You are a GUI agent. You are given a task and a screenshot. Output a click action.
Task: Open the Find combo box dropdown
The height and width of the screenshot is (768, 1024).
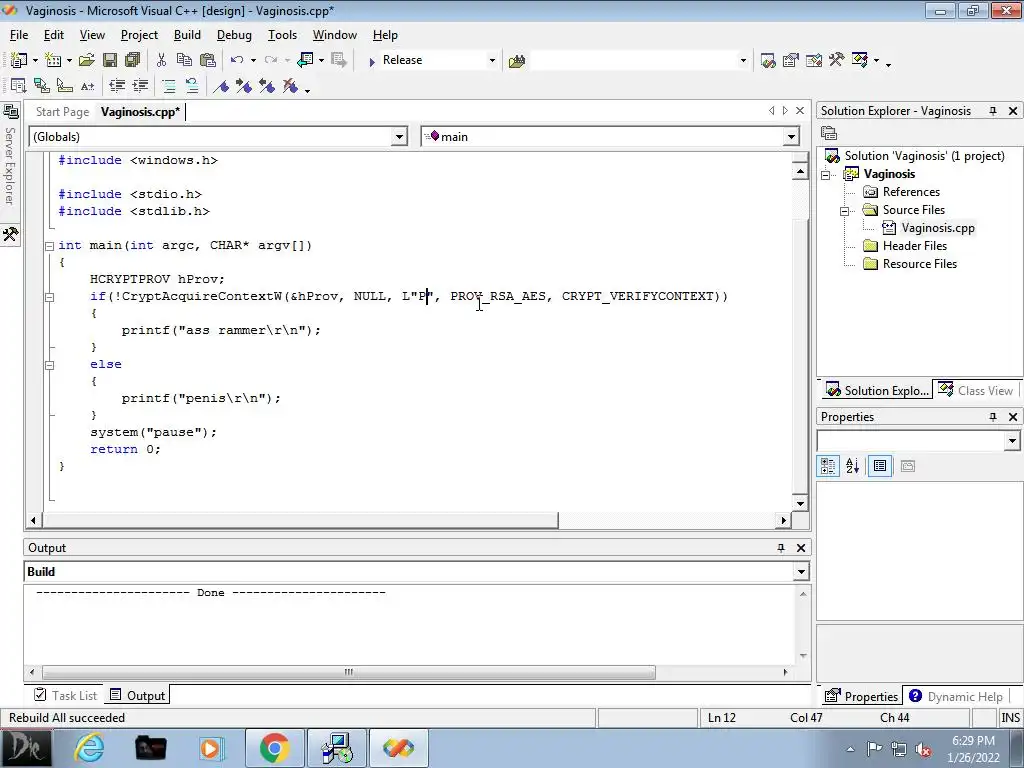point(743,61)
